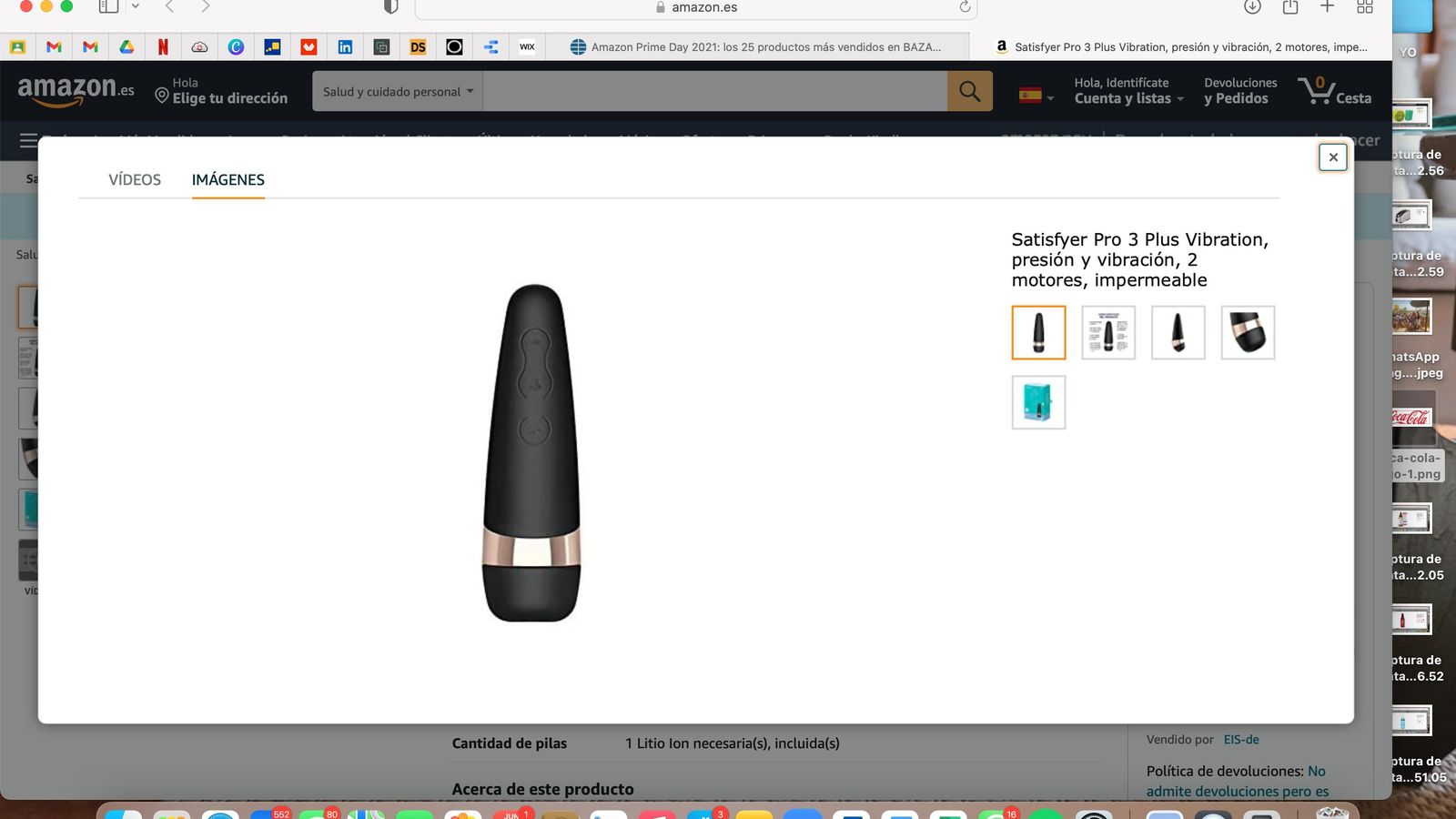The width and height of the screenshot is (1456, 819).
Task: Click the browser share icon
Action: tap(1289, 7)
